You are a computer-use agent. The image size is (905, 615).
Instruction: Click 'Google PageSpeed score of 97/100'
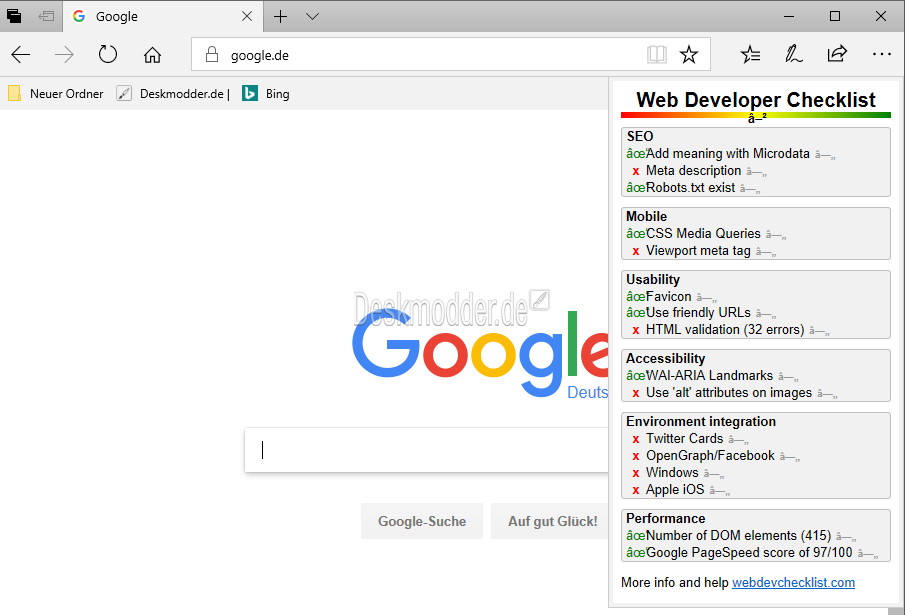[x=749, y=553]
